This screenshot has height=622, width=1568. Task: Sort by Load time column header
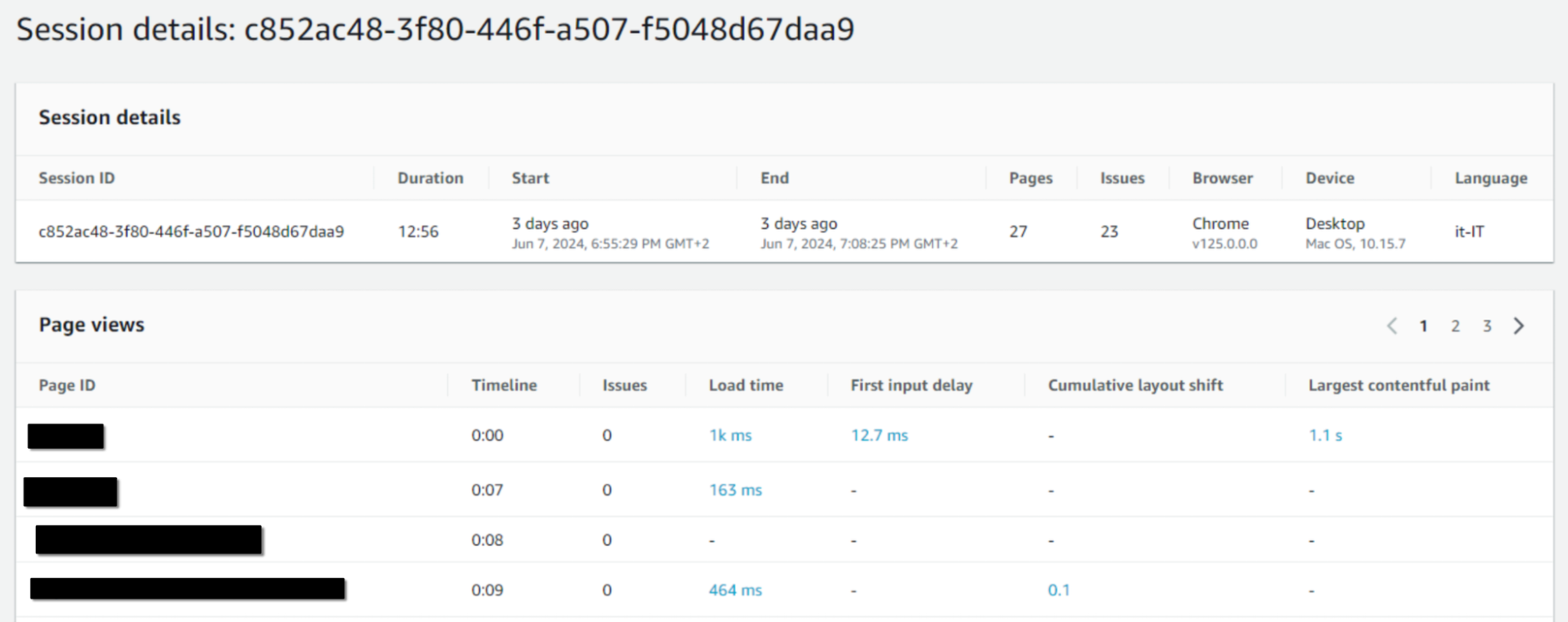(x=746, y=385)
